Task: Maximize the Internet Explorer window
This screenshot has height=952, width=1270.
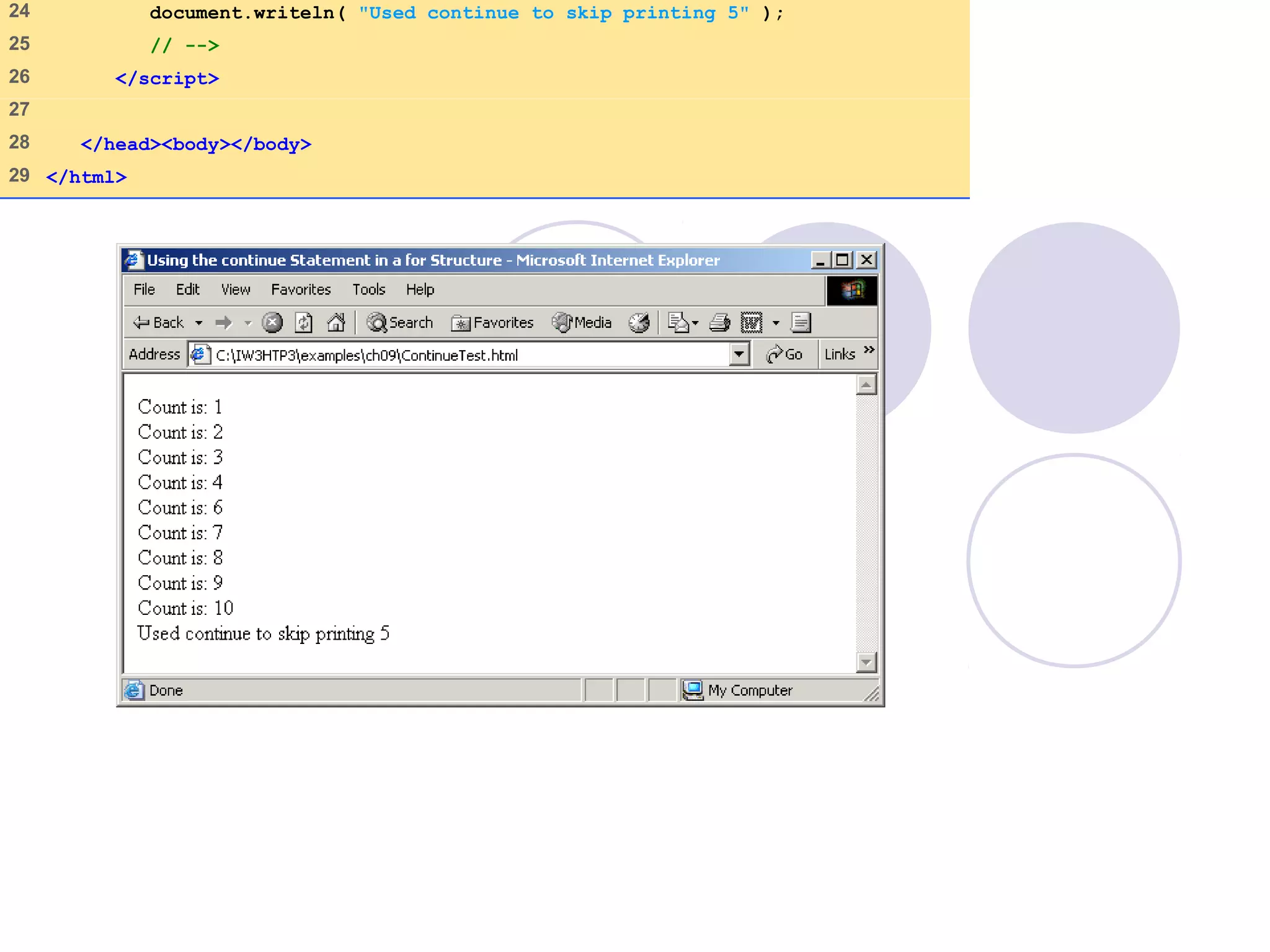Action: [x=842, y=260]
